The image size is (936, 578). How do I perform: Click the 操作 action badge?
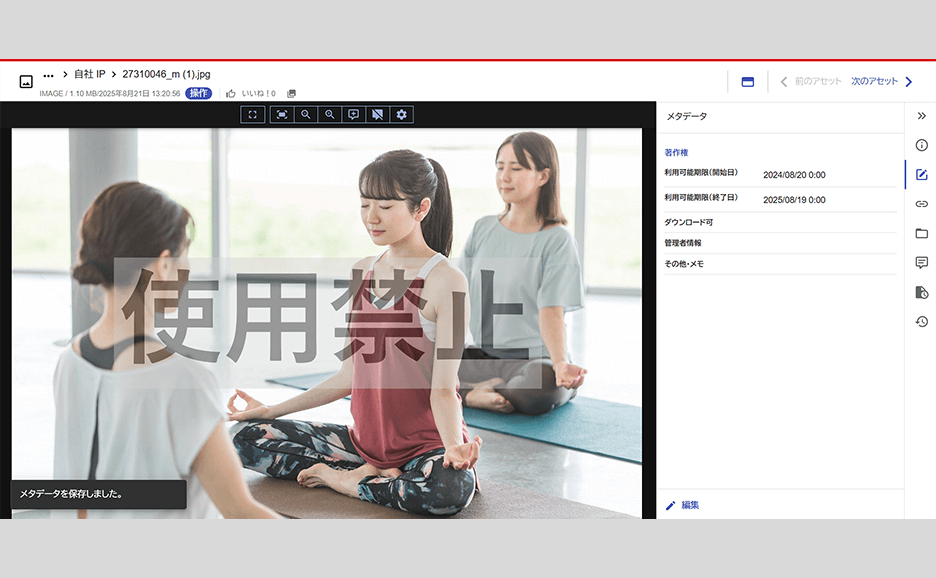tap(198, 92)
